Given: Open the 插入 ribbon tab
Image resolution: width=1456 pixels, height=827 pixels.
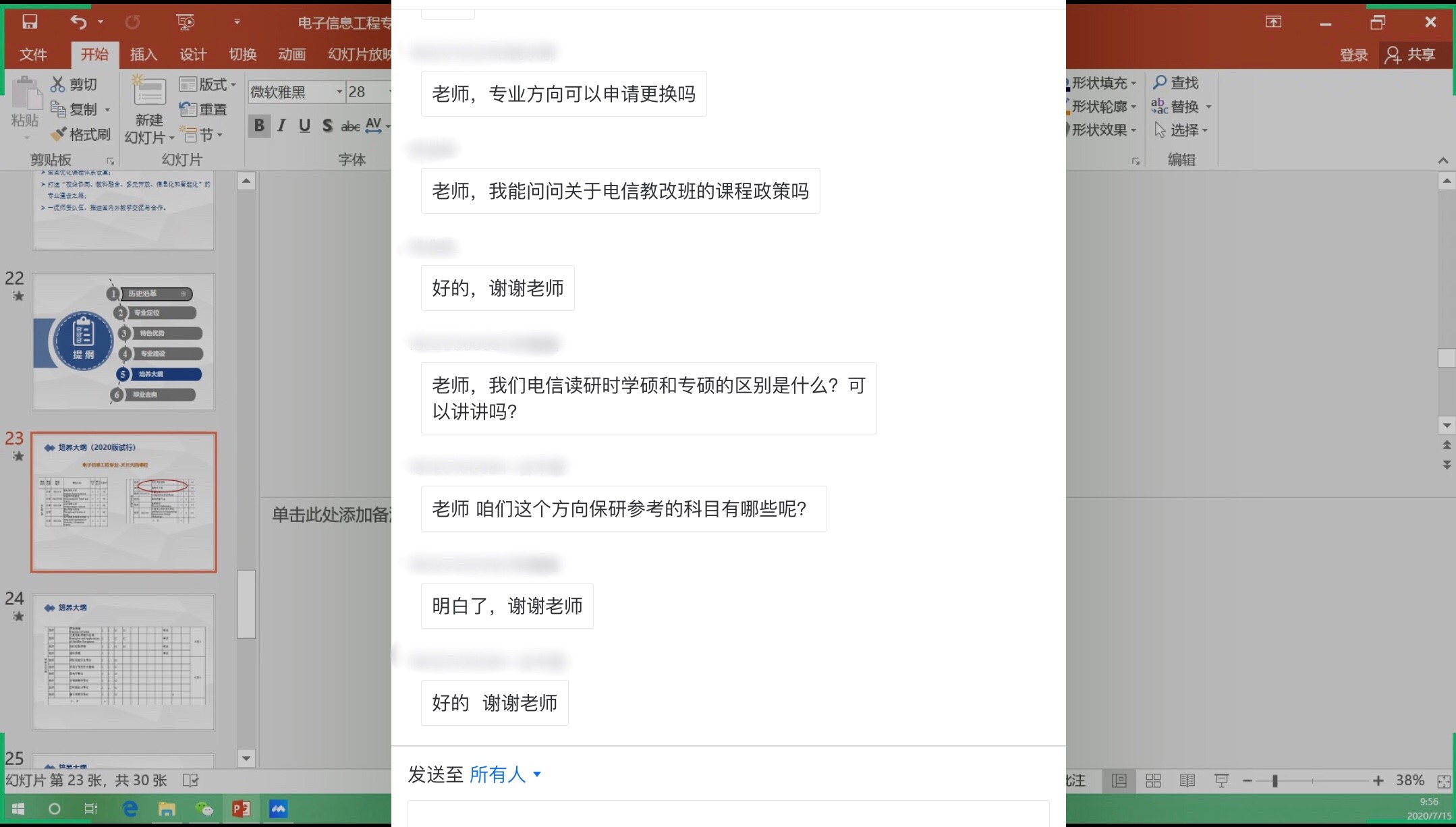Looking at the screenshot, I should 143,54.
